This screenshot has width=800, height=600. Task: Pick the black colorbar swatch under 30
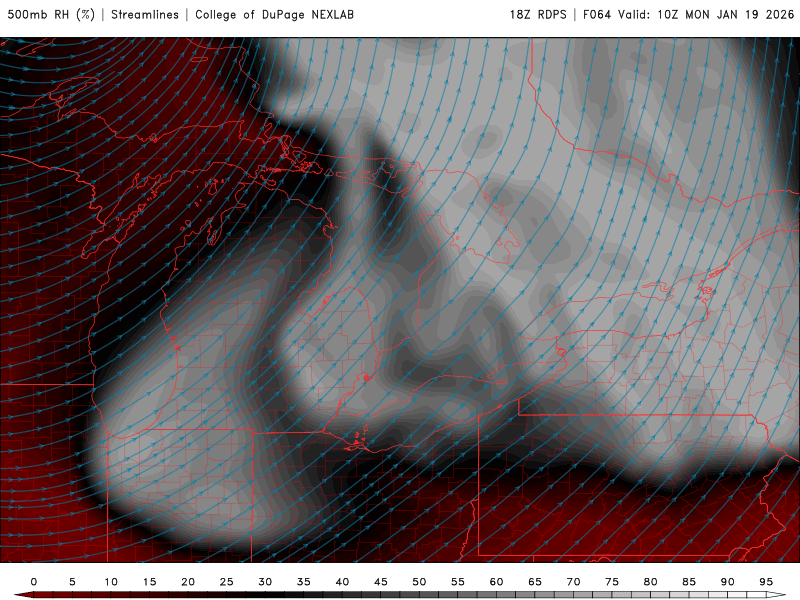265,595
